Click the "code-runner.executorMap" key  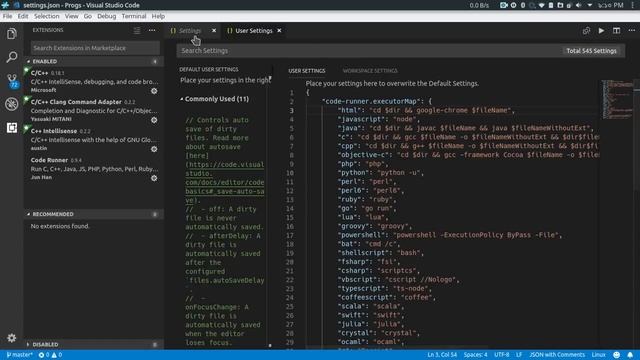click(371, 101)
